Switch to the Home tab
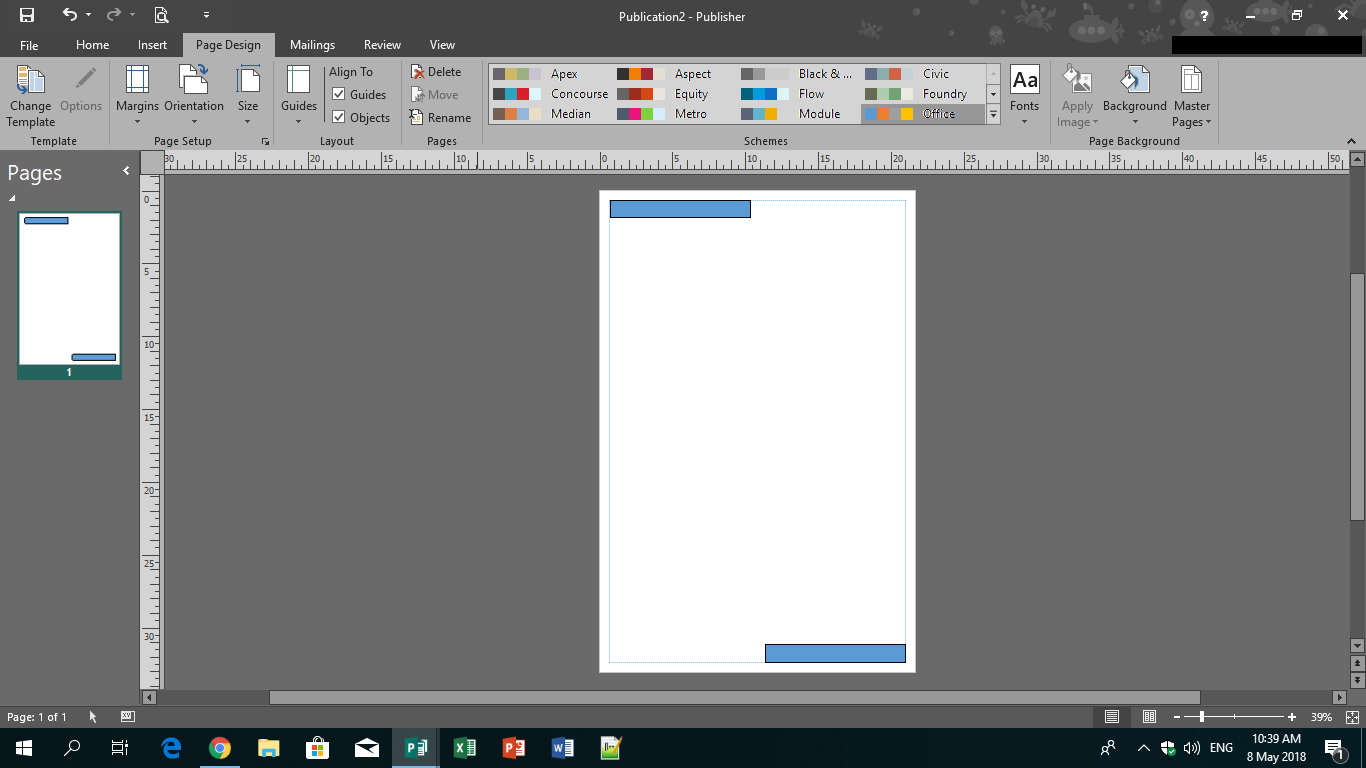This screenshot has width=1366, height=768. click(x=92, y=45)
